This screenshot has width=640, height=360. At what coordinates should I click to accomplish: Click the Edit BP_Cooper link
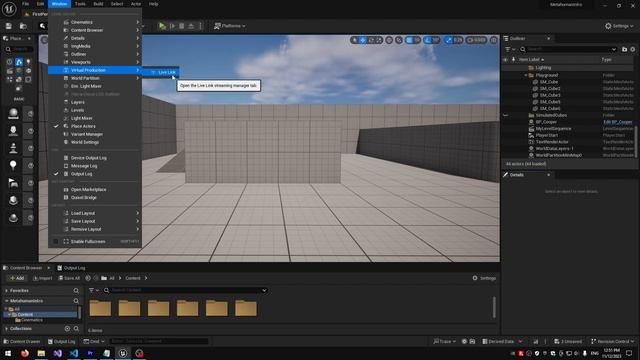click(618, 122)
